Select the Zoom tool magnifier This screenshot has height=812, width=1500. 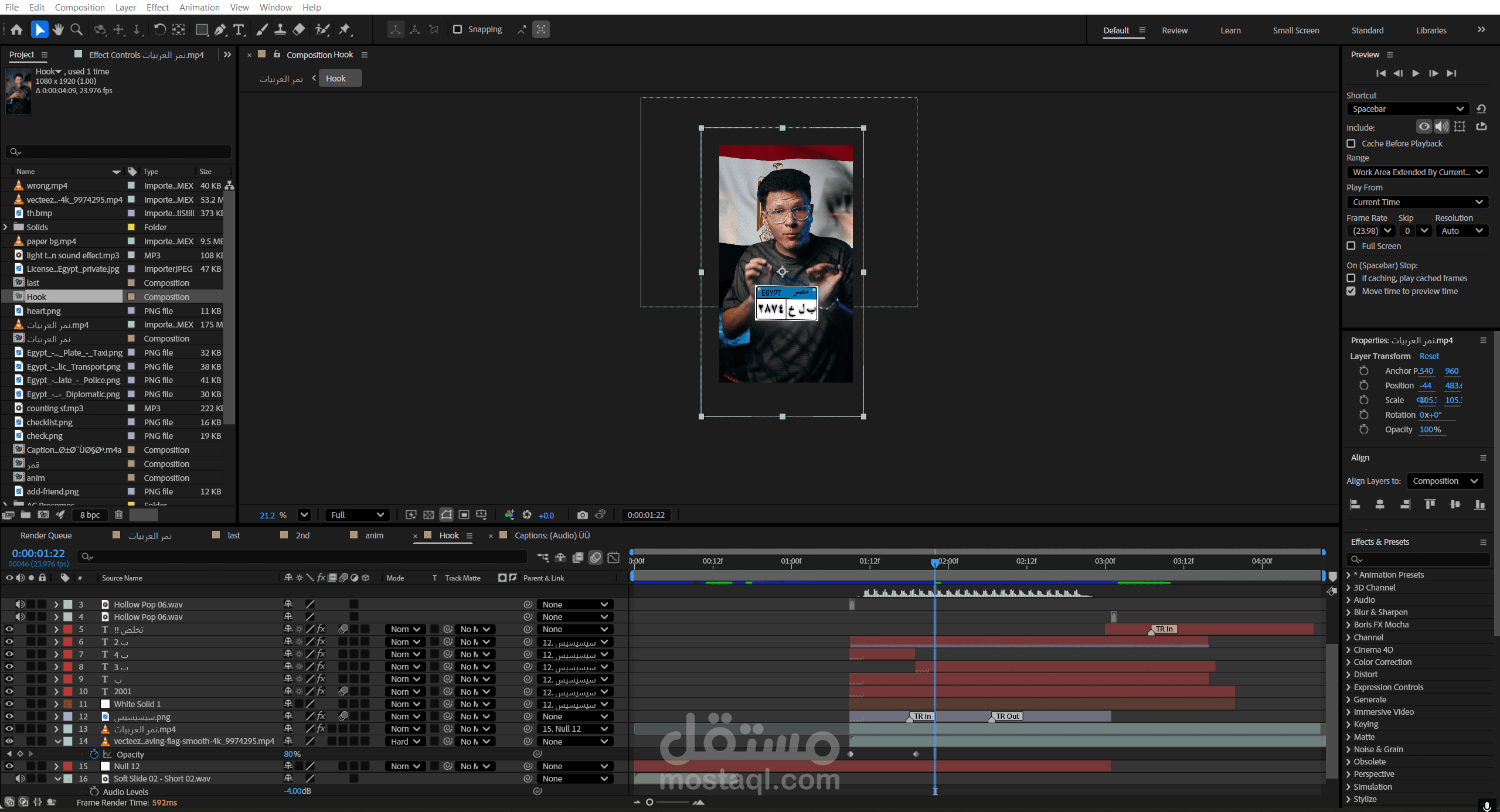(76, 30)
